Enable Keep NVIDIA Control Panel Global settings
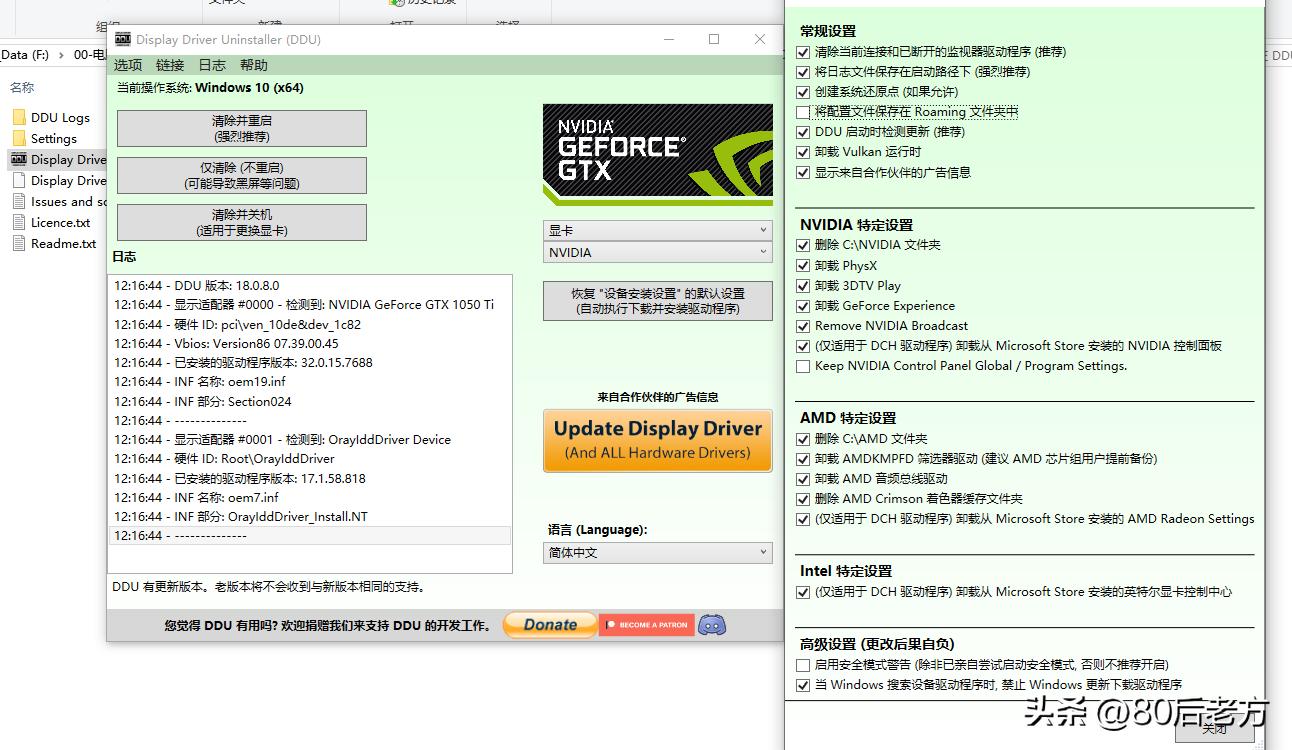 coord(803,367)
